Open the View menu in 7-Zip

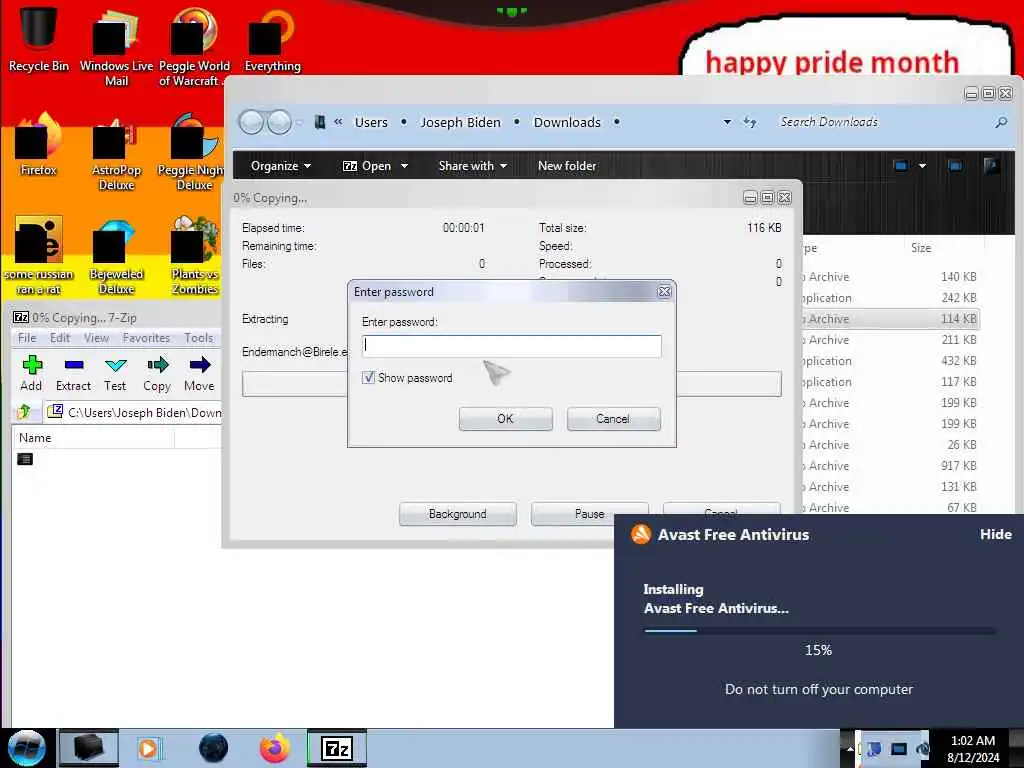tap(97, 338)
